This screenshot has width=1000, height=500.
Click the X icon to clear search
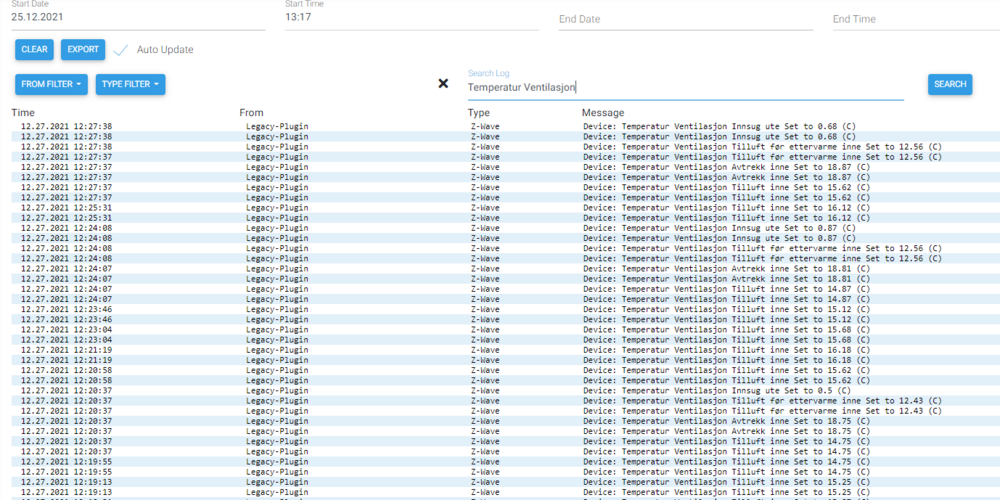tap(443, 84)
